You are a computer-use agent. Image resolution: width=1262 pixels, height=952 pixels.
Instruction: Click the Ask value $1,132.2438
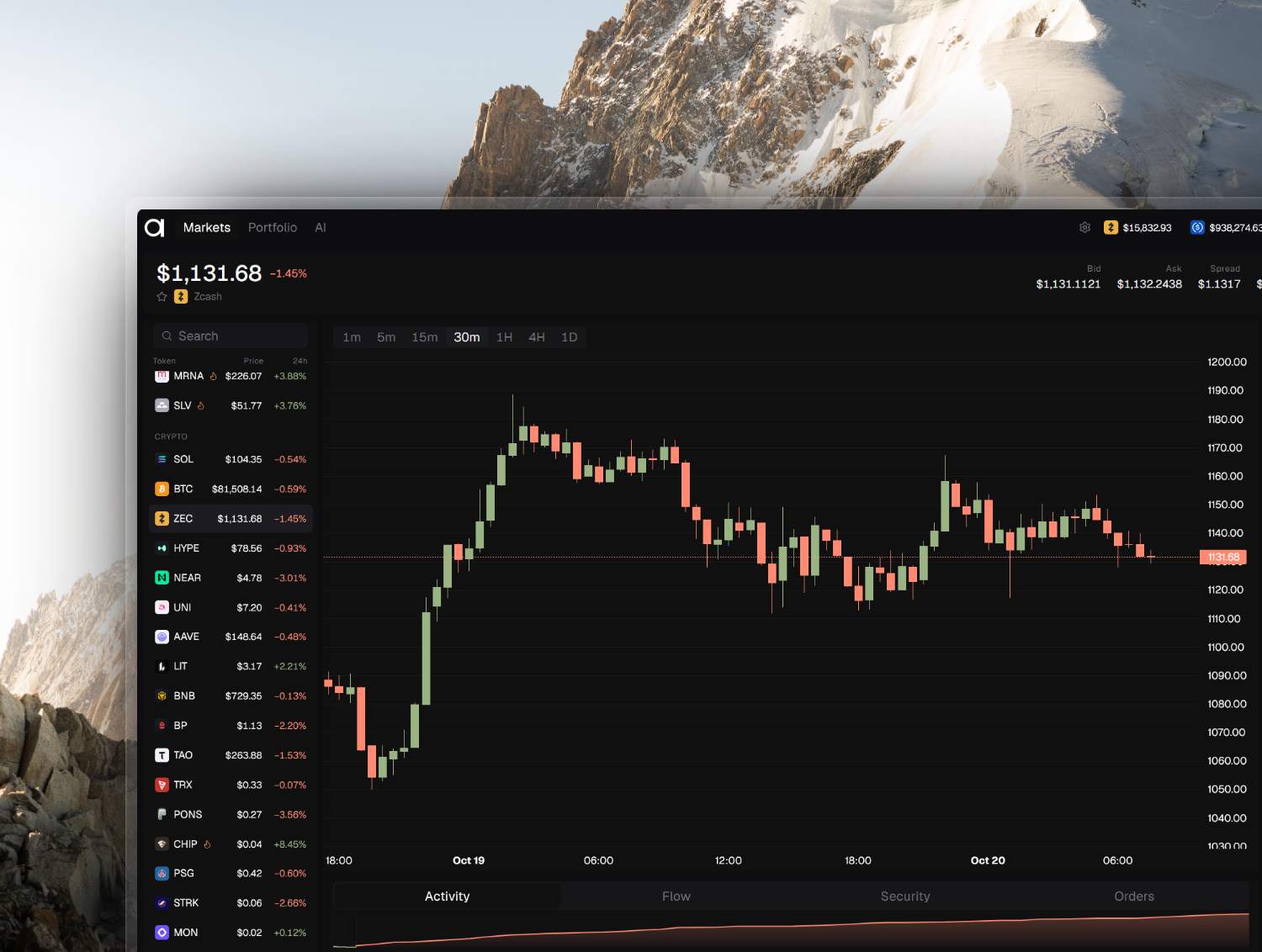click(x=1149, y=284)
